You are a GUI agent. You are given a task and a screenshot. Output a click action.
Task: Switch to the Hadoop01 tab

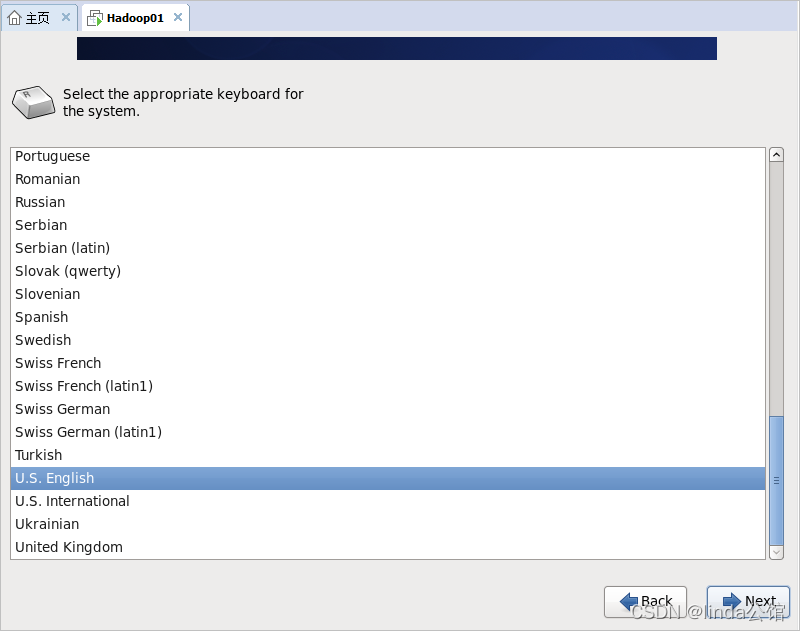tap(135, 18)
